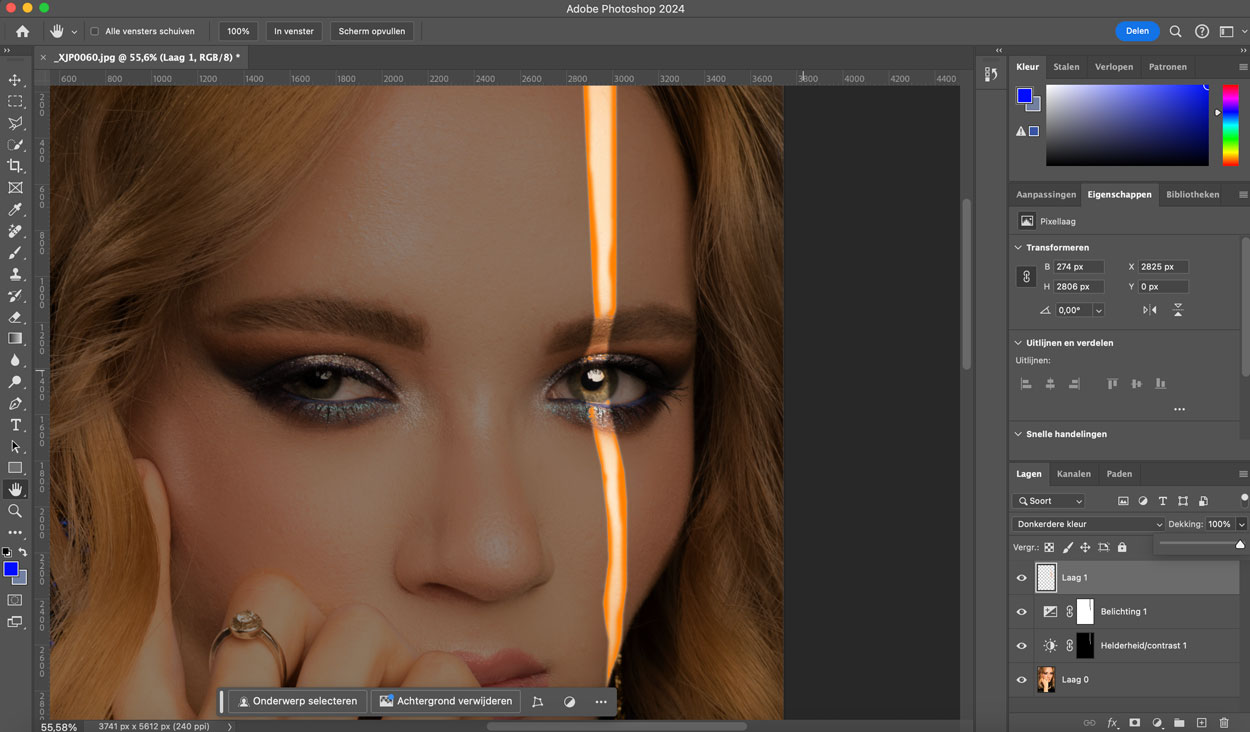This screenshot has width=1250, height=732.
Task: Open the Search icon at top right
Action: [x=1176, y=31]
